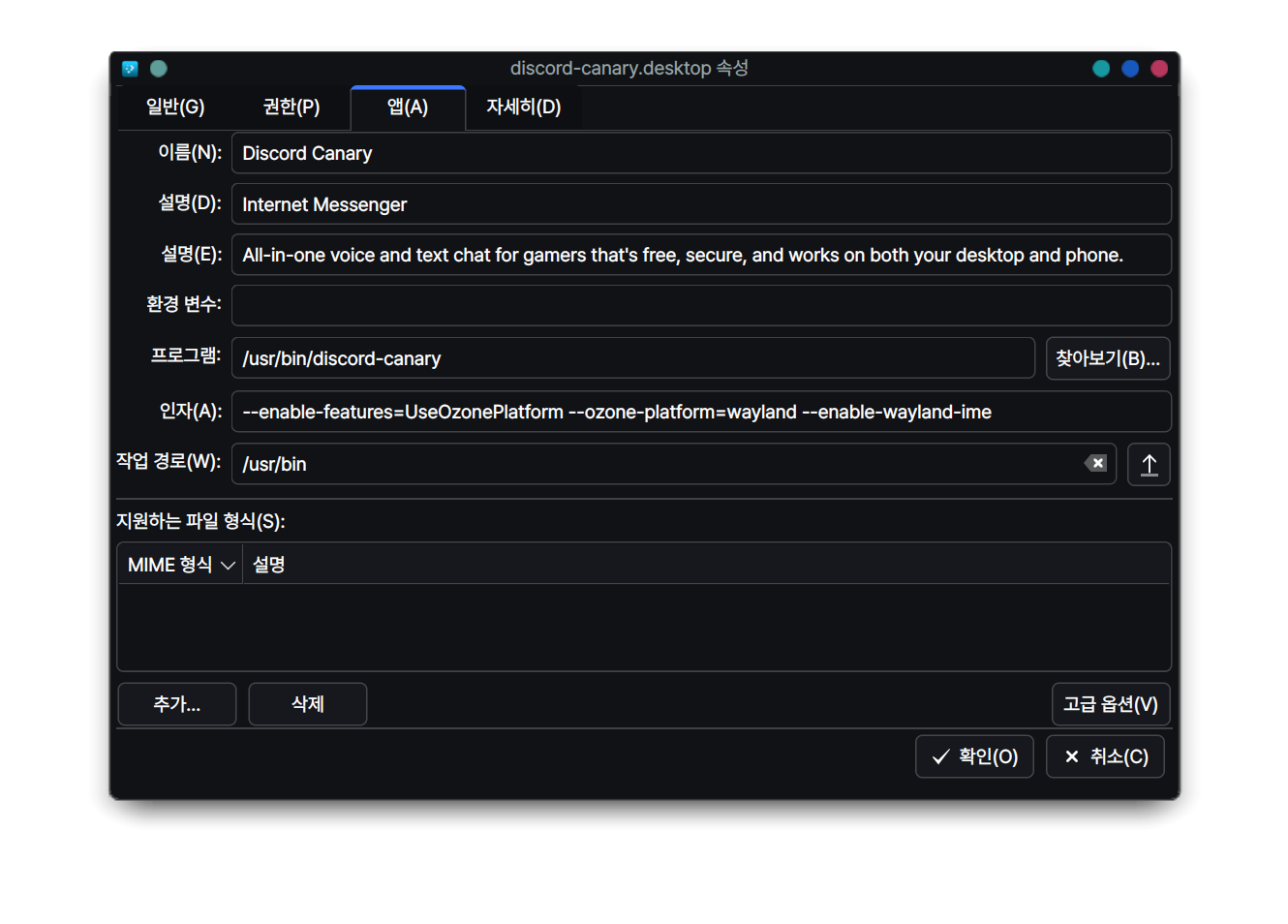Switch to the 일반(G) tab

tap(175, 108)
